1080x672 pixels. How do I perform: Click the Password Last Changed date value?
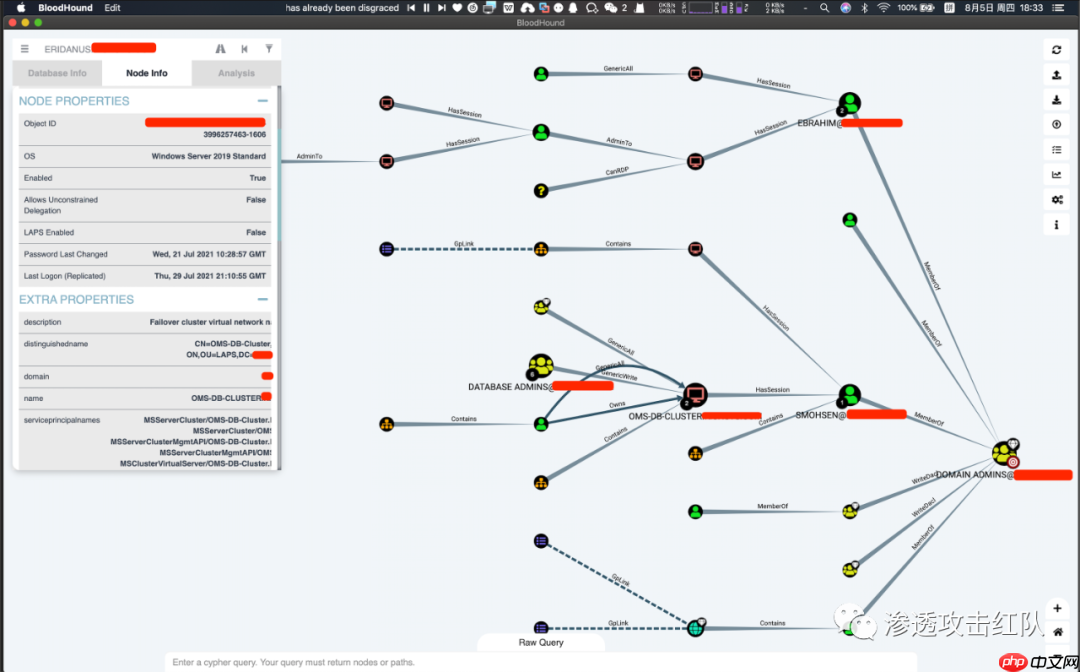click(209, 254)
